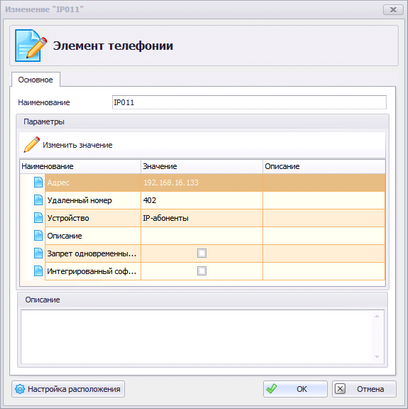Image resolution: width=408 pixels, height=409 pixels.
Task: Click the document icon in the Адрес row
Action: pyautogui.click(x=38, y=182)
